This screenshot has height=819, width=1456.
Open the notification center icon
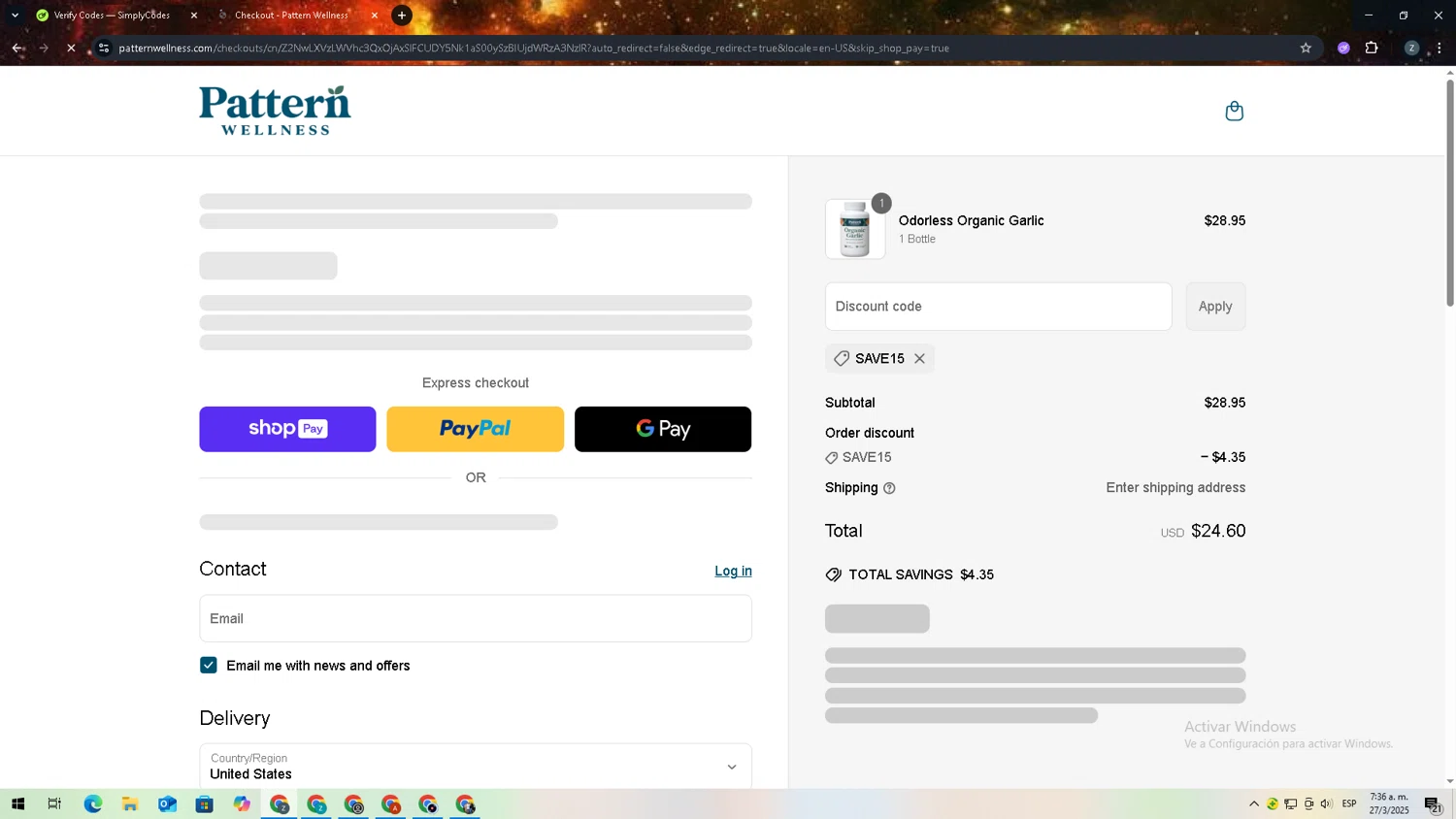pos(1433,804)
